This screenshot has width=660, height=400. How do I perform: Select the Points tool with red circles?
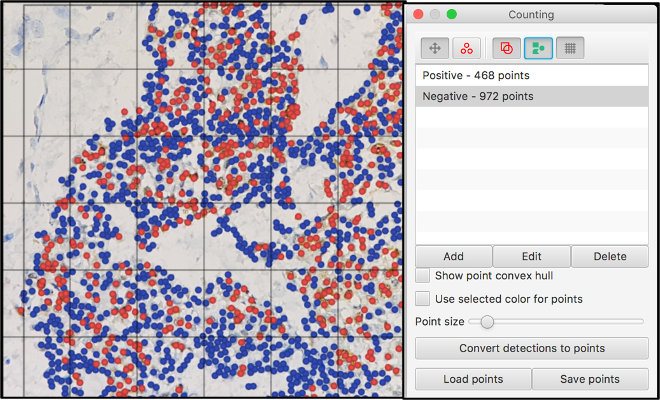[x=467, y=48]
